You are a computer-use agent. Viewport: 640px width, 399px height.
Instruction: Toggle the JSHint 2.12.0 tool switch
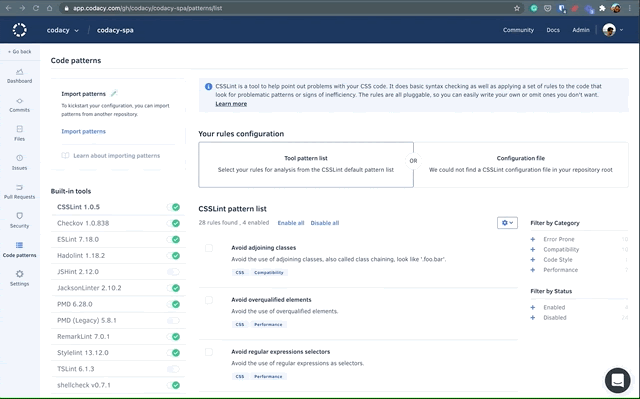point(173,272)
